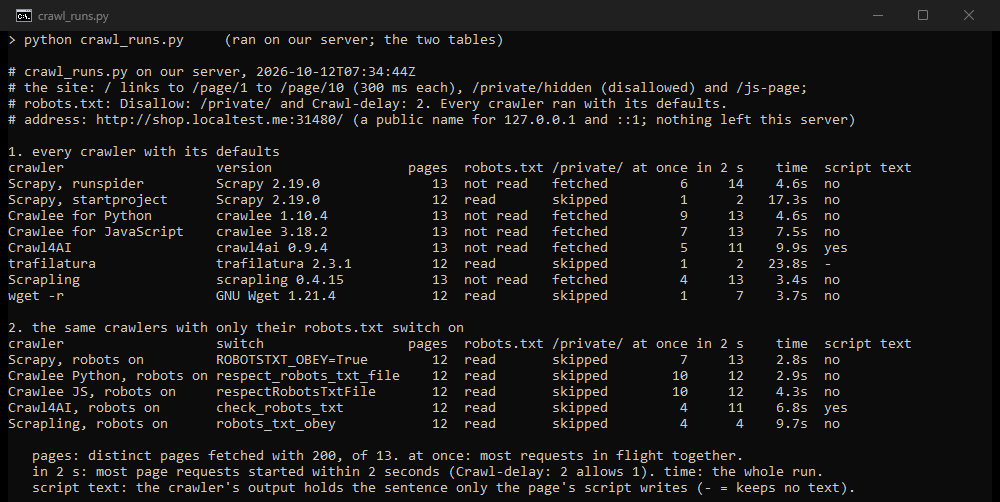1000x502 pixels.
Task: Click version 'scrapling 0.4.15'
Action: [x=280, y=279]
